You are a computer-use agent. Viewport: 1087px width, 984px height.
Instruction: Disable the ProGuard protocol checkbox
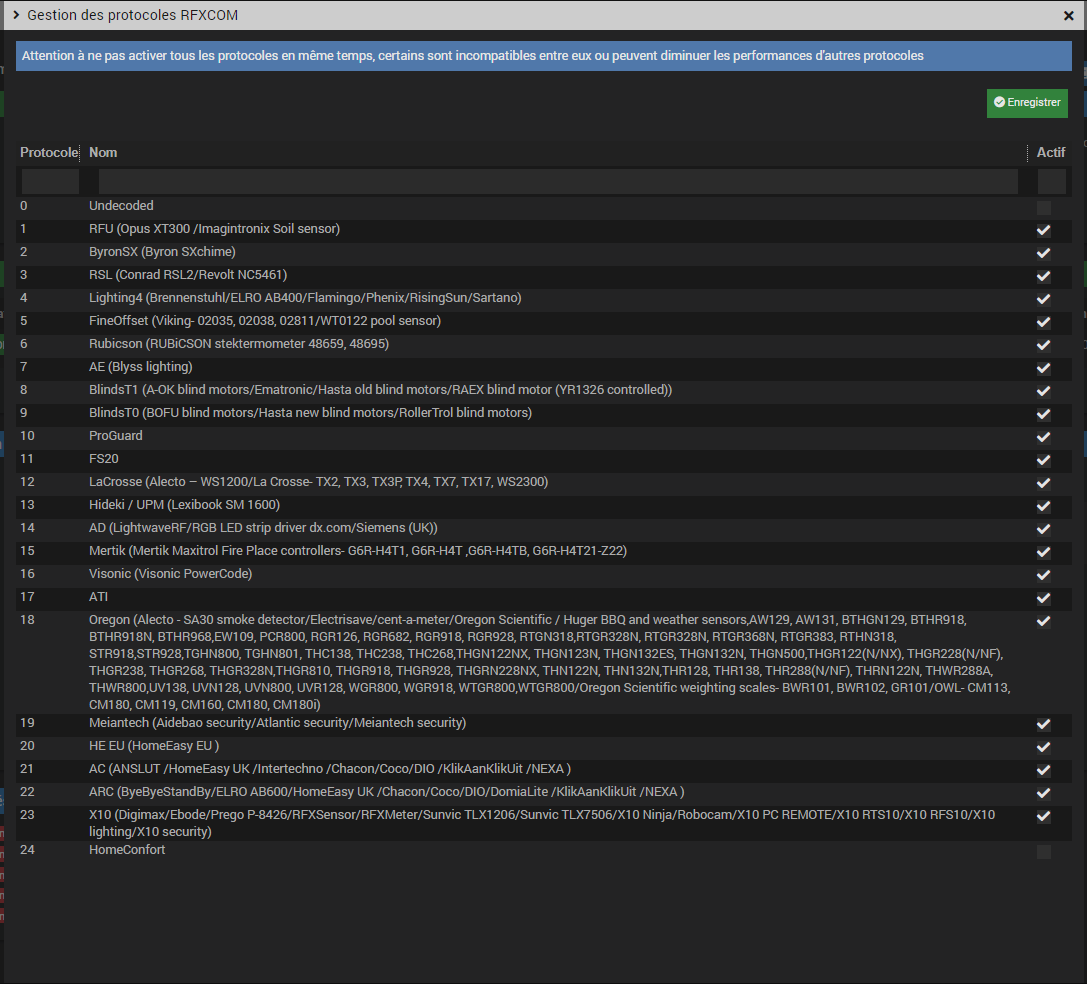[x=1043, y=437]
